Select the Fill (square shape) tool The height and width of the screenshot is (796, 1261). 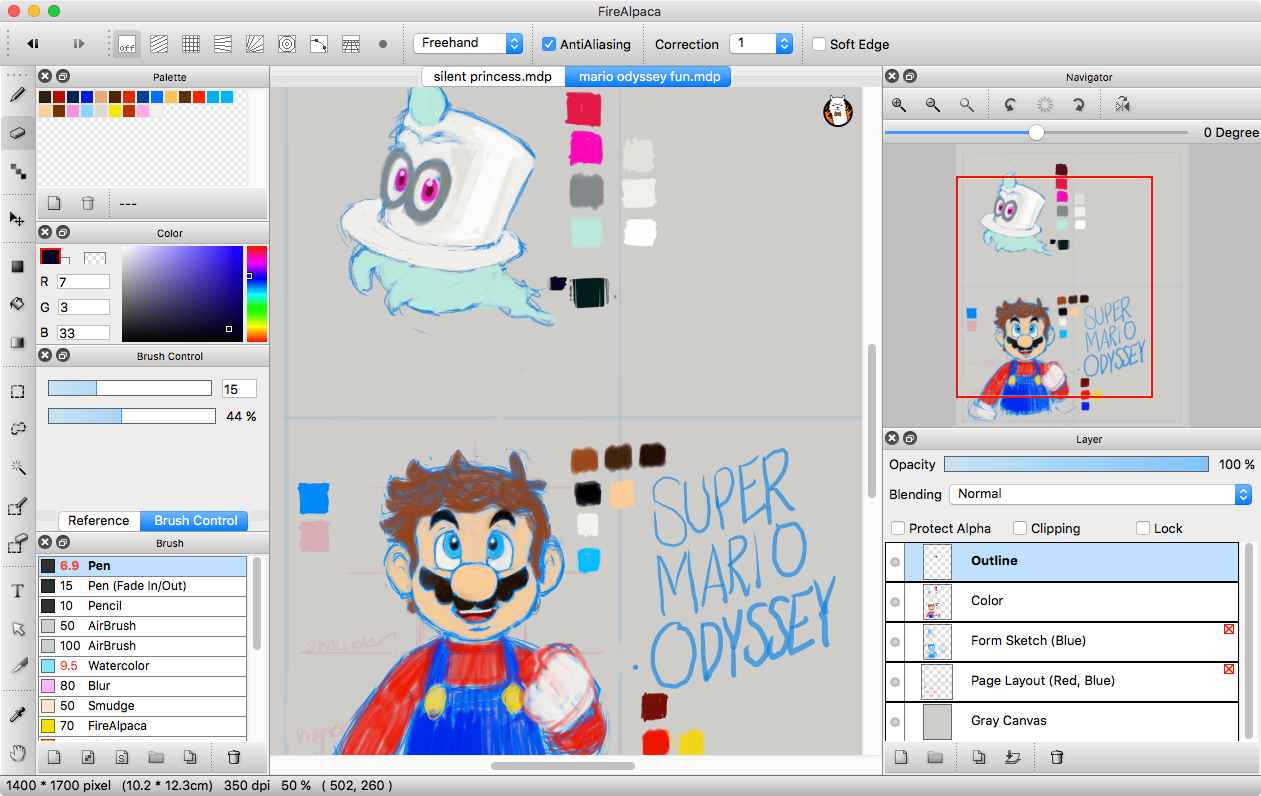[x=17, y=266]
